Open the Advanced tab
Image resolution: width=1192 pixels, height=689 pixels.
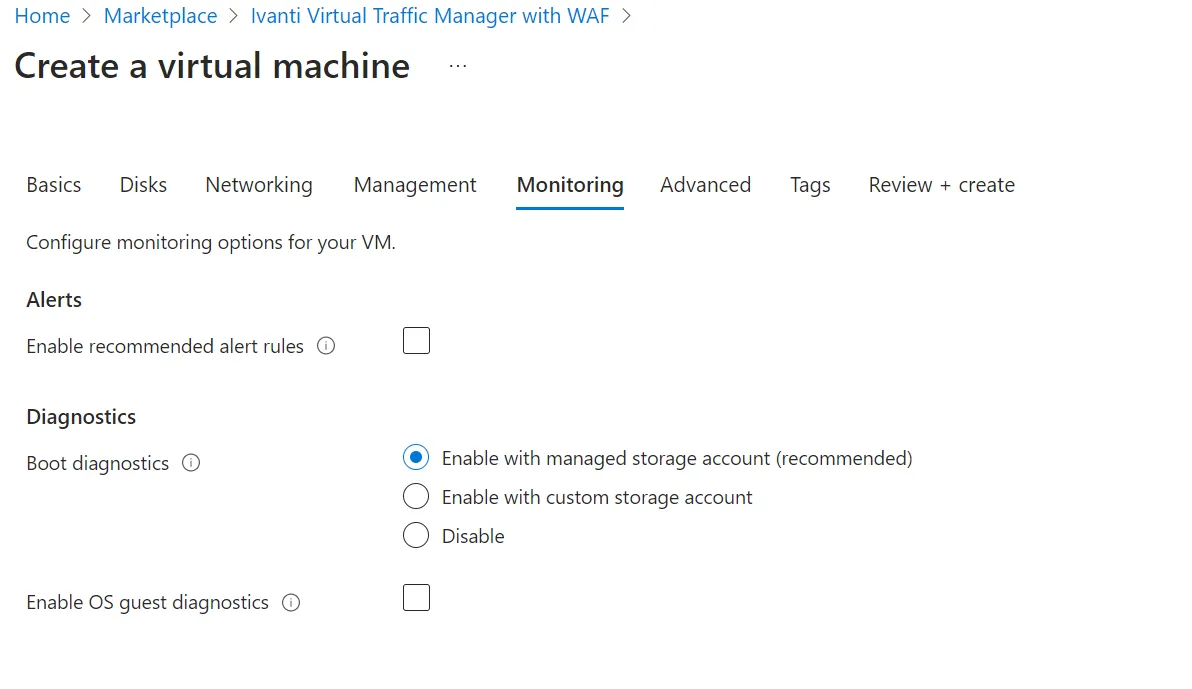[705, 185]
